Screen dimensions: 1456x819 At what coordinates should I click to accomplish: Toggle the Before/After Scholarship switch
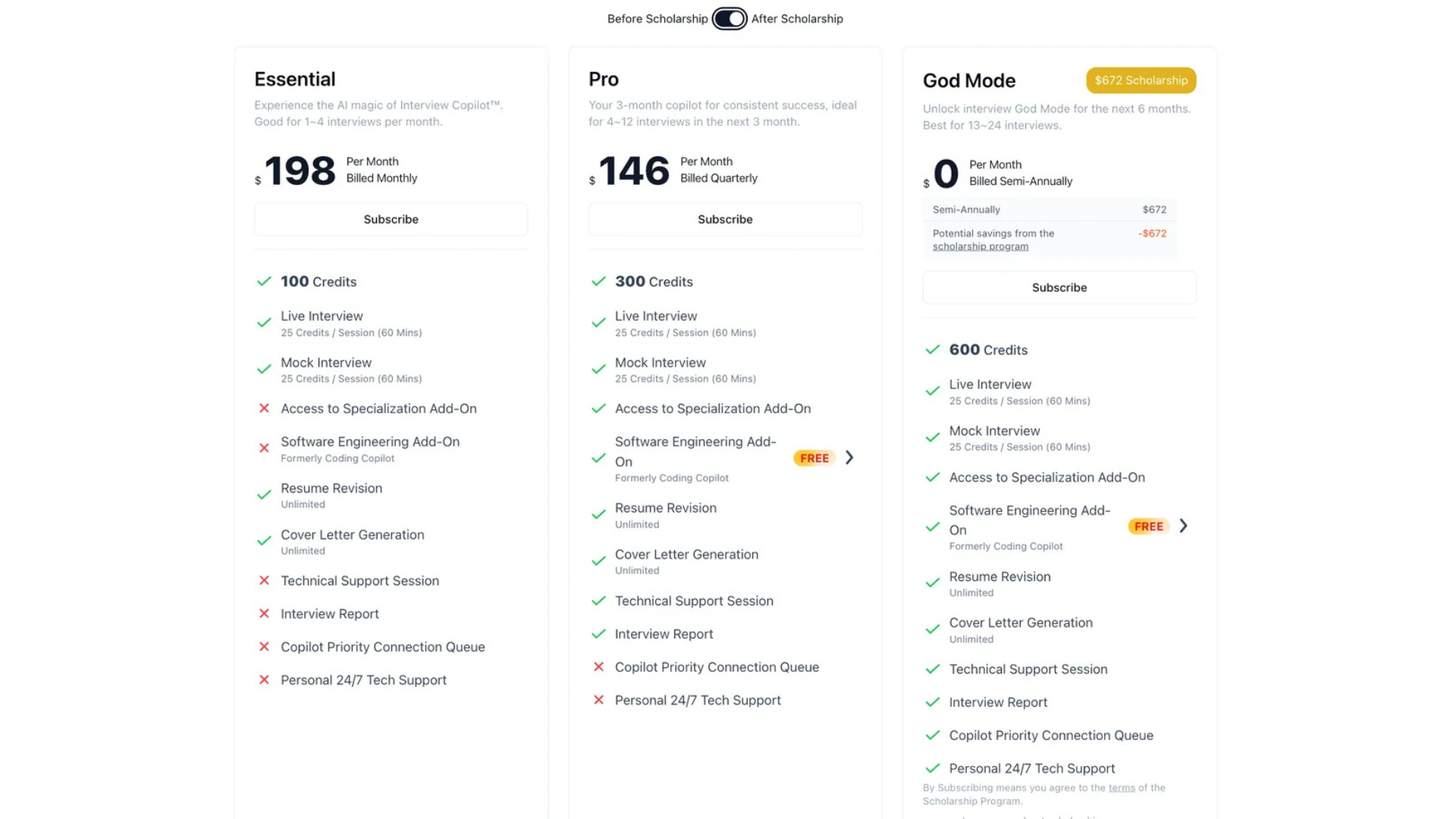click(730, 19)
